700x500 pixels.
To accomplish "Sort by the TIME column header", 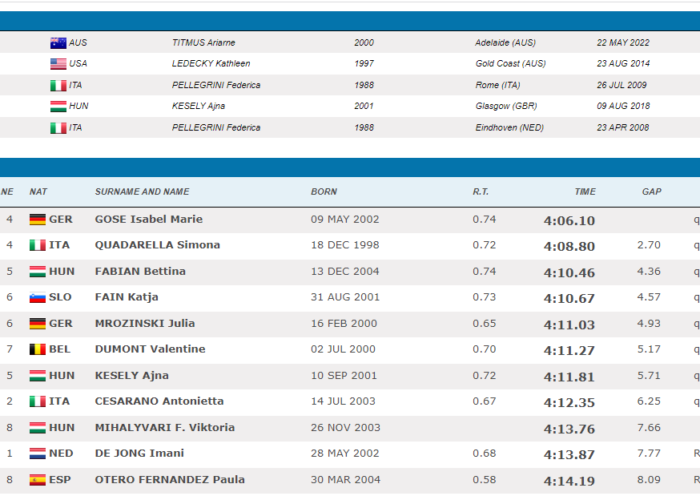I will pos(584,192).
